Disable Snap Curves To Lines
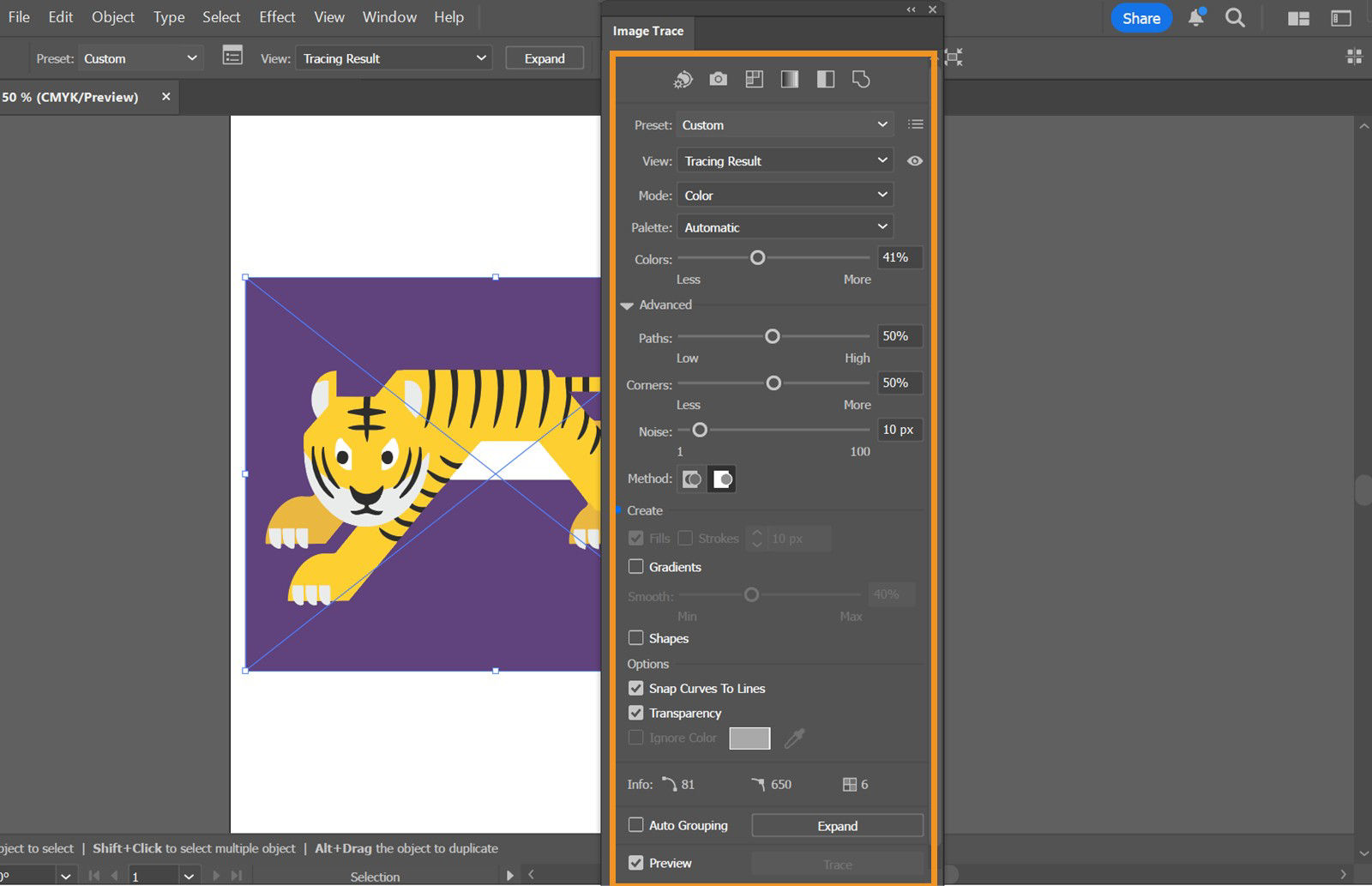Image resolution: width=1372 pixels, height=886 pixels. click(x=635, y=688)
